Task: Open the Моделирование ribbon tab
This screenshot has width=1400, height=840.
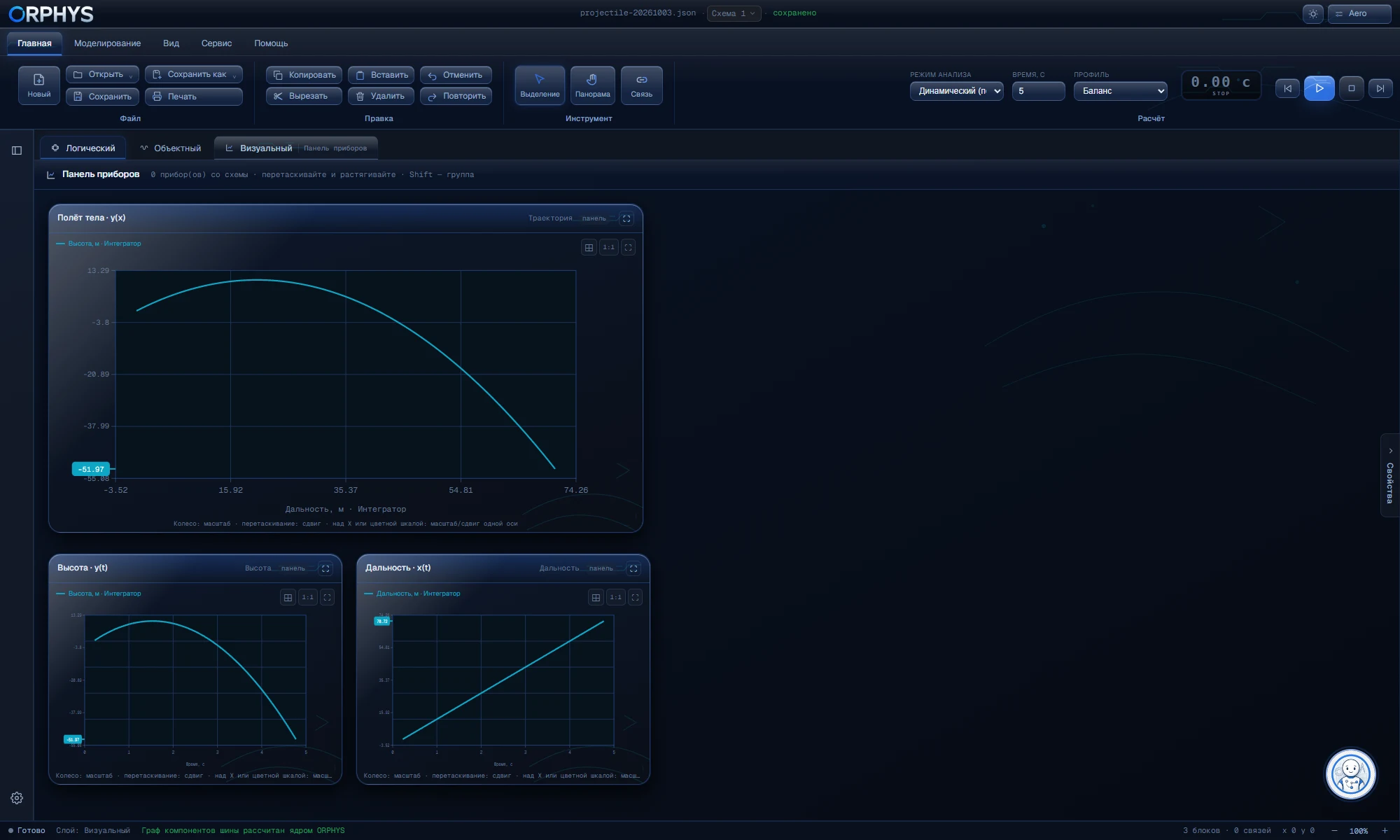Action: point(107,43)
